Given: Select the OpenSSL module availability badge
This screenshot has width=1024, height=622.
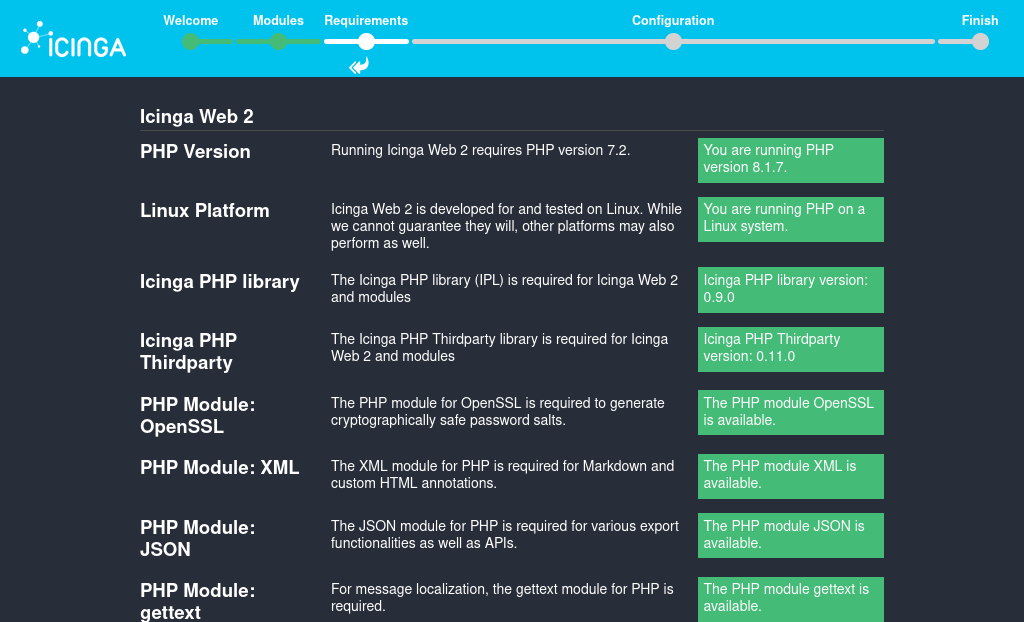Looking at the screenshot, I should tap(790, 412).
